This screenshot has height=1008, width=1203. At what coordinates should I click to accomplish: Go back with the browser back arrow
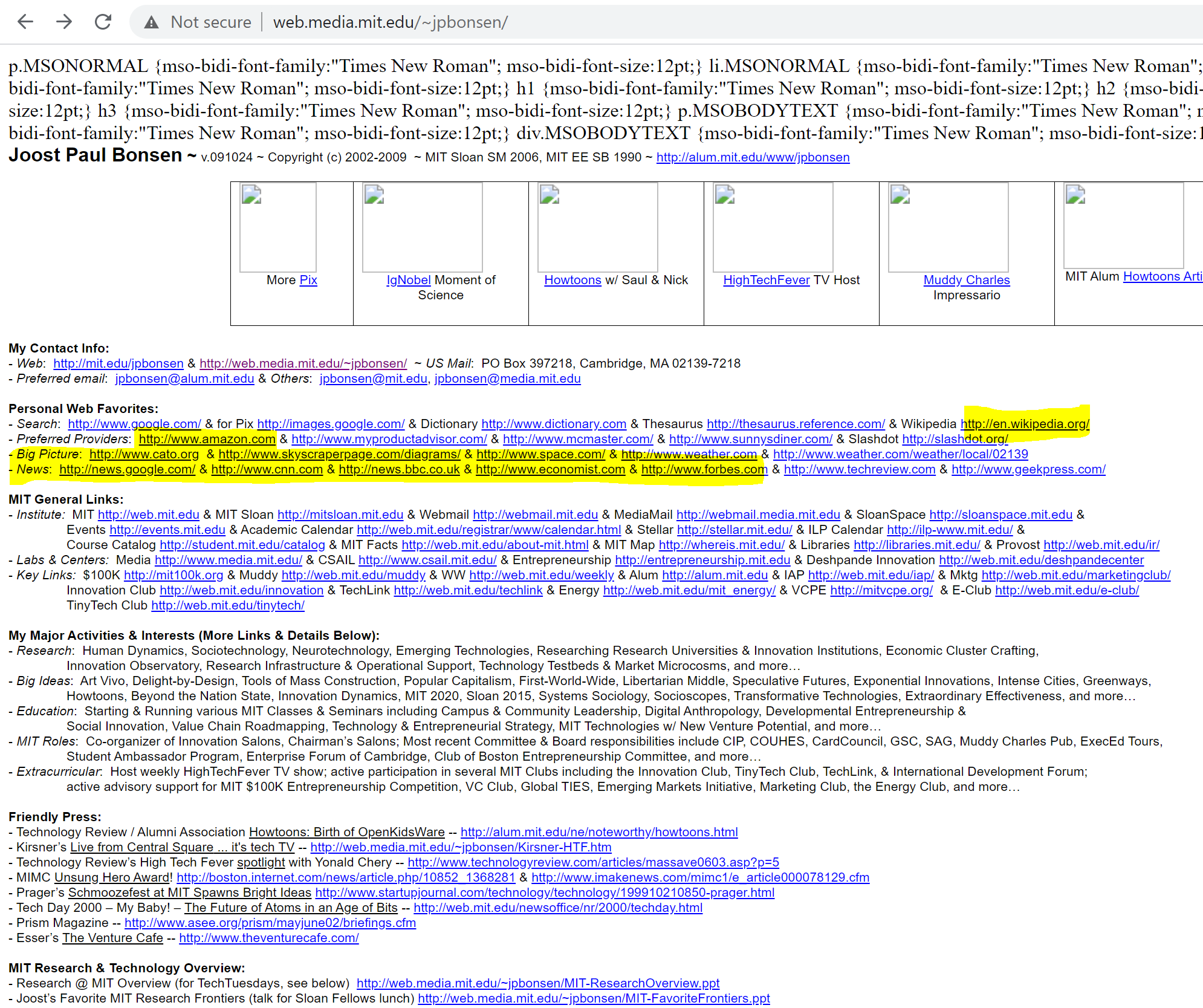click(25, 22)
